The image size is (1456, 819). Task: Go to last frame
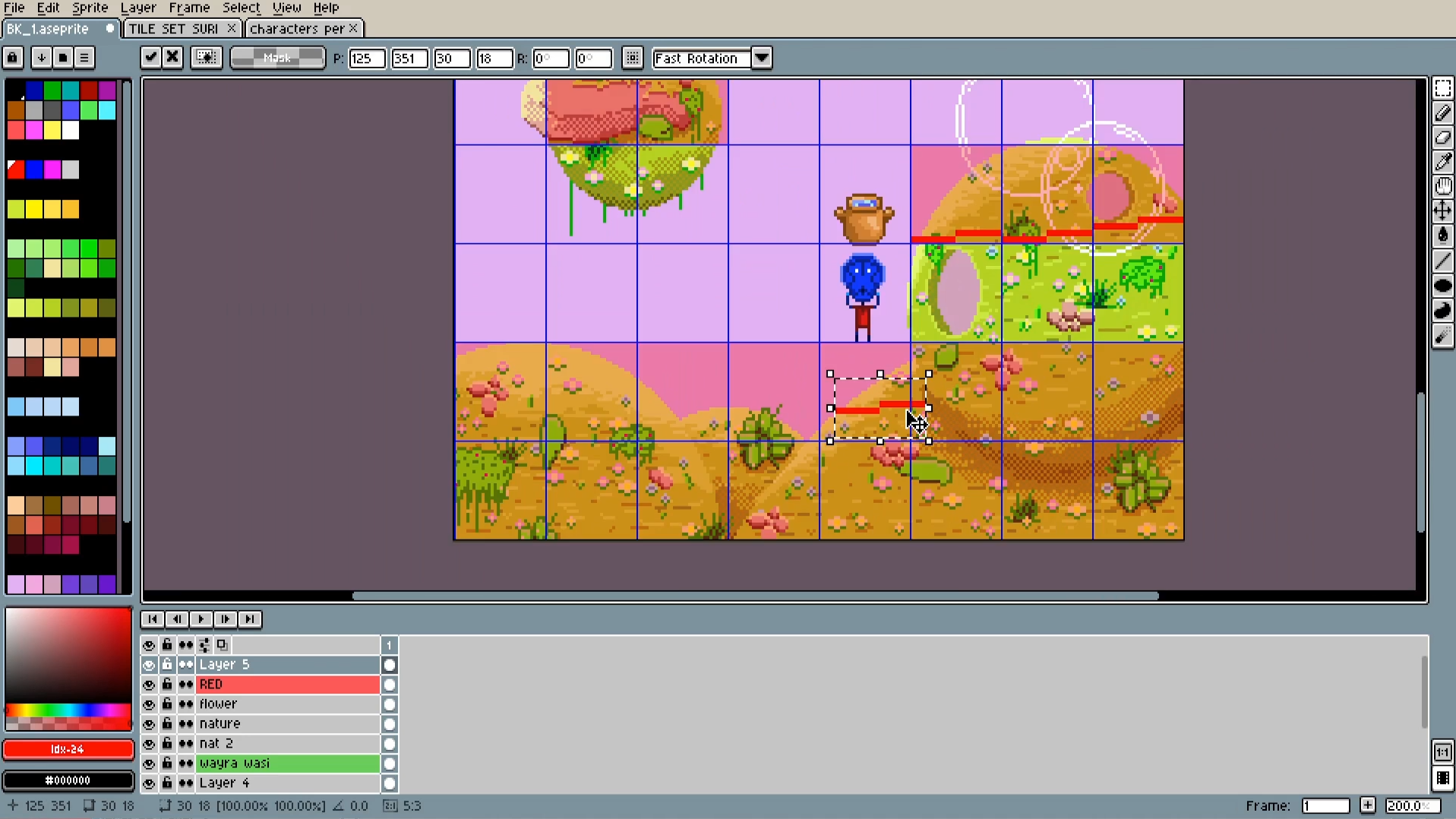249,619
